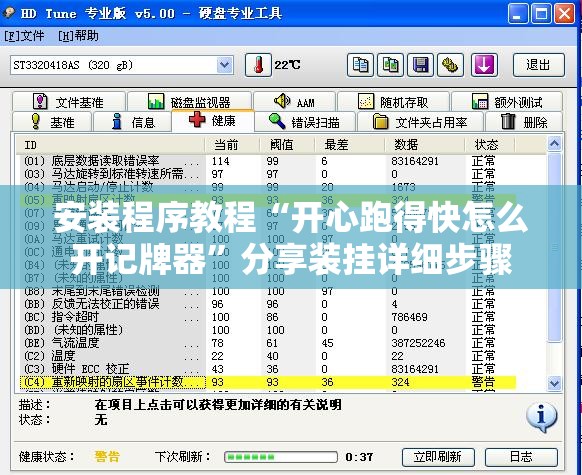Click the refresh countdown progress bar
582x475 pixels.
pyautogui.click(x=281, y=457)
